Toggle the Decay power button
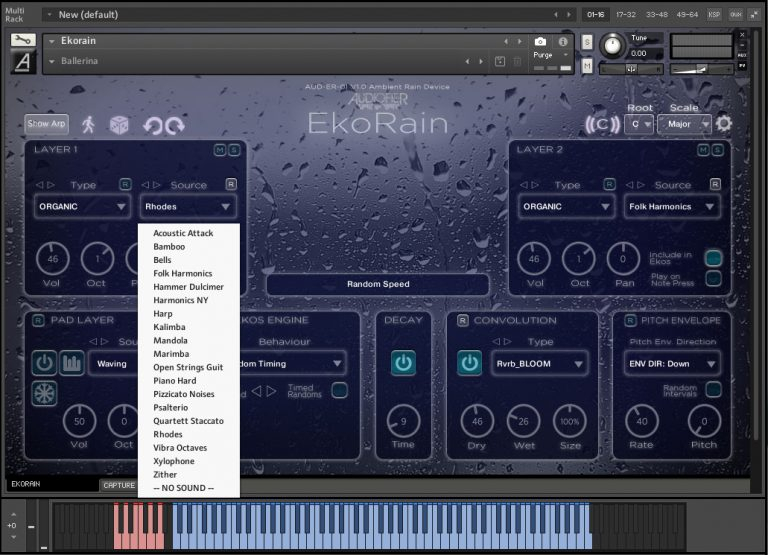The width and height of the screenshot is (768, 555). (403, 363)
